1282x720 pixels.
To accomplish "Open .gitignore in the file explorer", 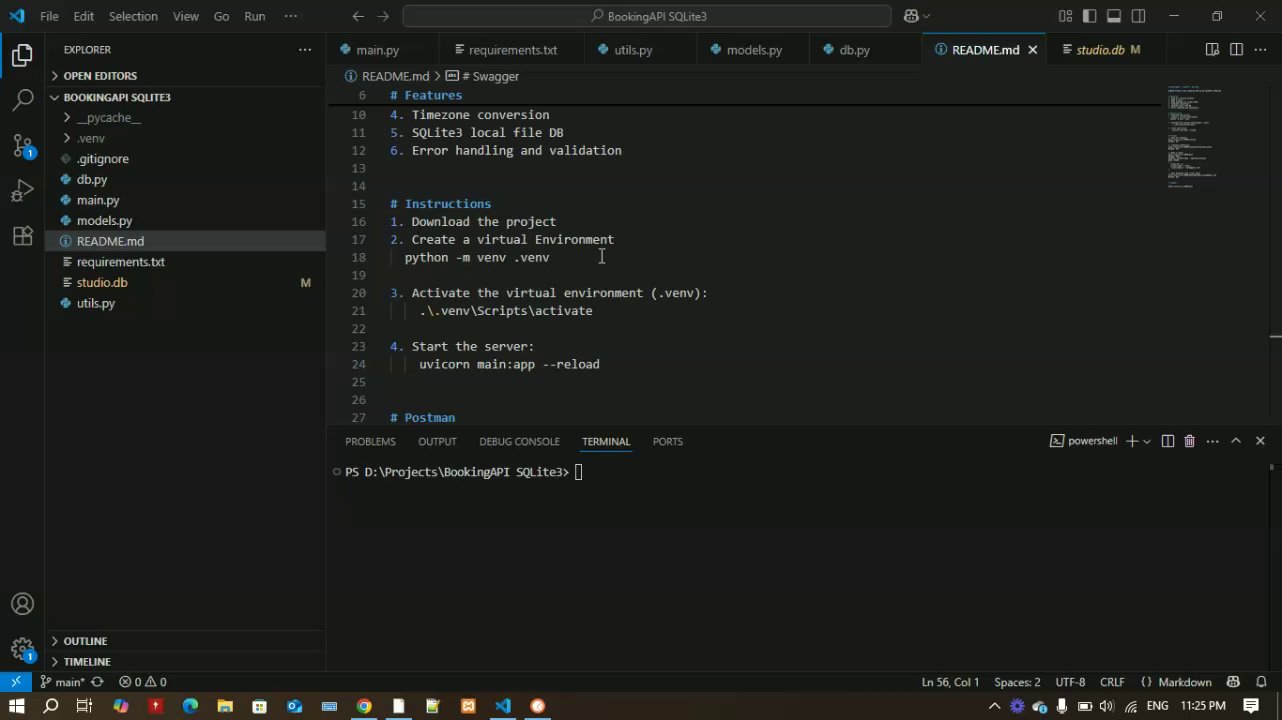I will [x=185, y=159].
